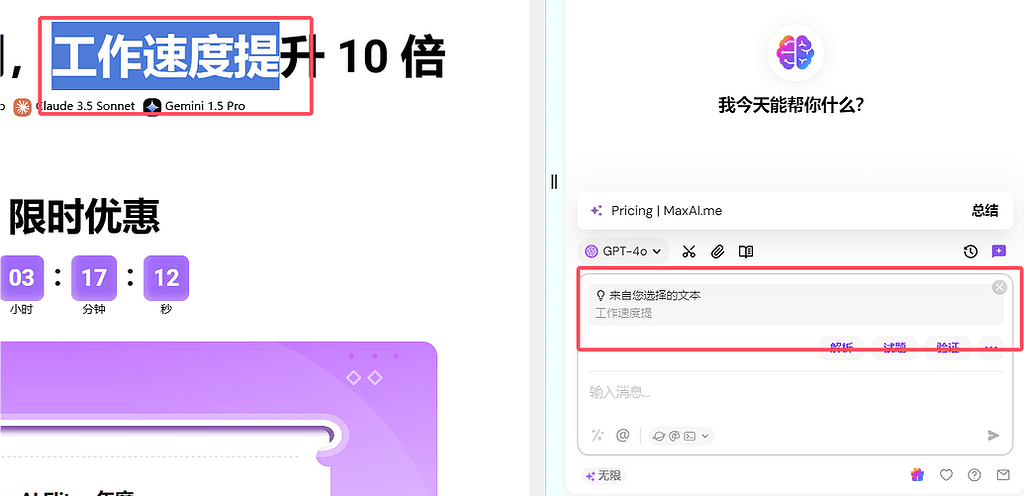Show more suggestion chips via ellipsis
Image resolution: width=1024 pixels, height=496 pixels.
click(991, 347)
